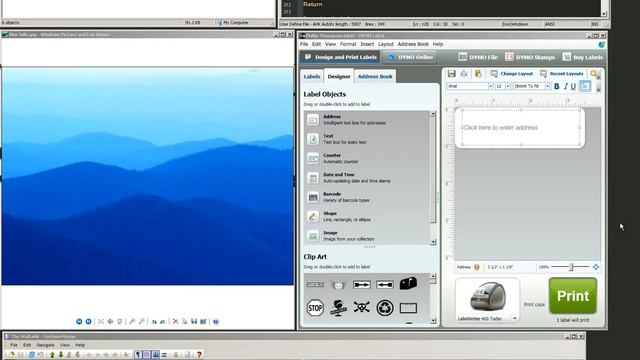Screen dimensions: 640x360
Task: Open the LabelWriter 400 Turbo printer dropdown
Action: (515, 318)
